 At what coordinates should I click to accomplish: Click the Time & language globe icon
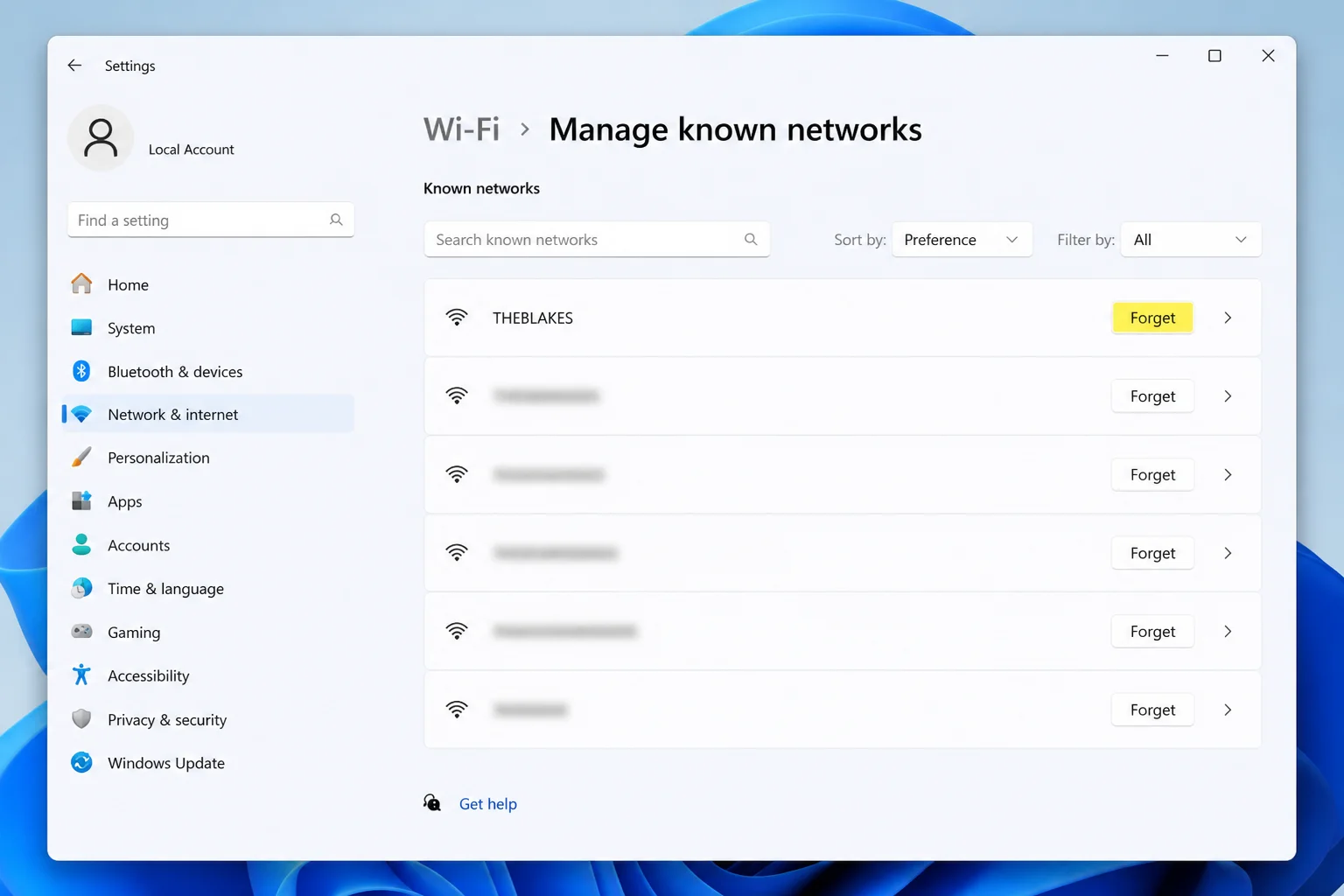pos(81,588)
